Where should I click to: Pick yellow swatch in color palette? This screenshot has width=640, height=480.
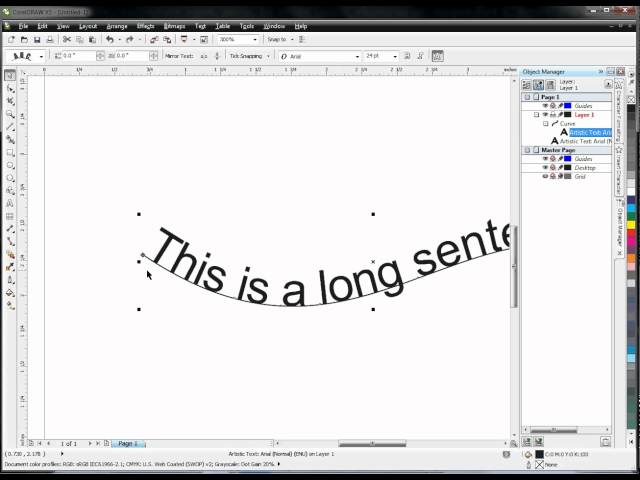pos(631,224)
